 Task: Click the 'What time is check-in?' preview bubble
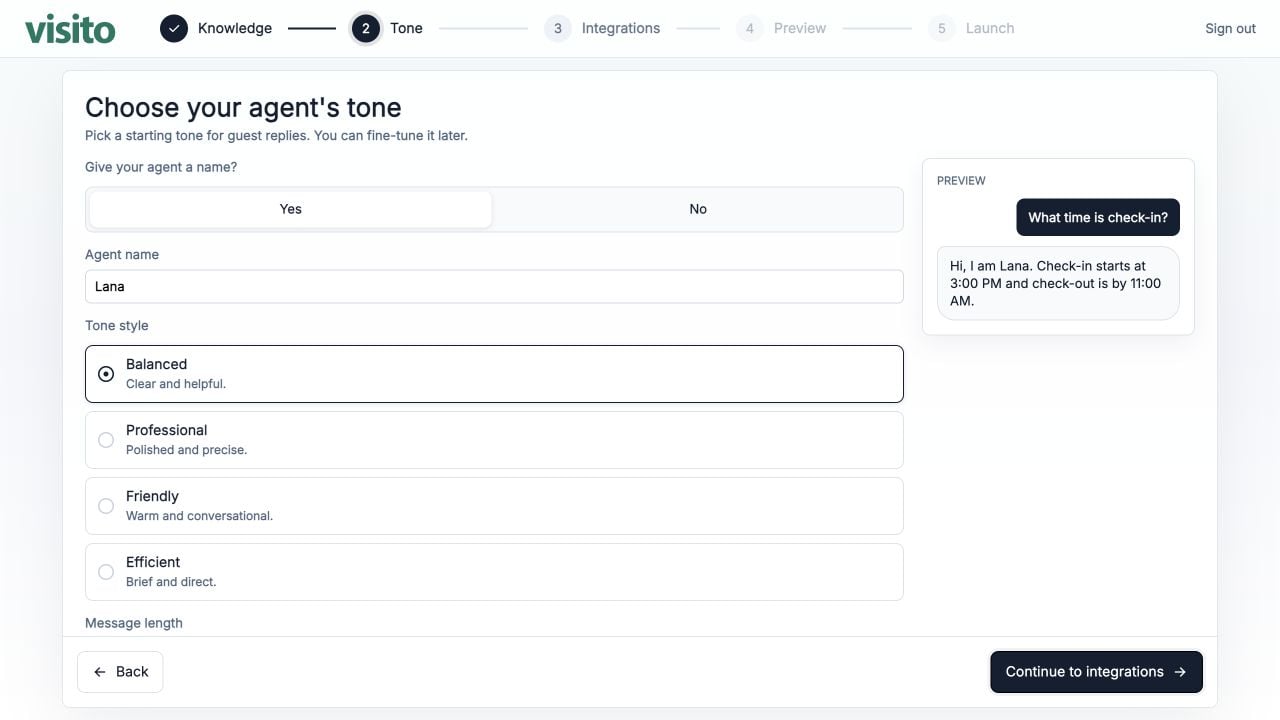[x=1098, y=217]
